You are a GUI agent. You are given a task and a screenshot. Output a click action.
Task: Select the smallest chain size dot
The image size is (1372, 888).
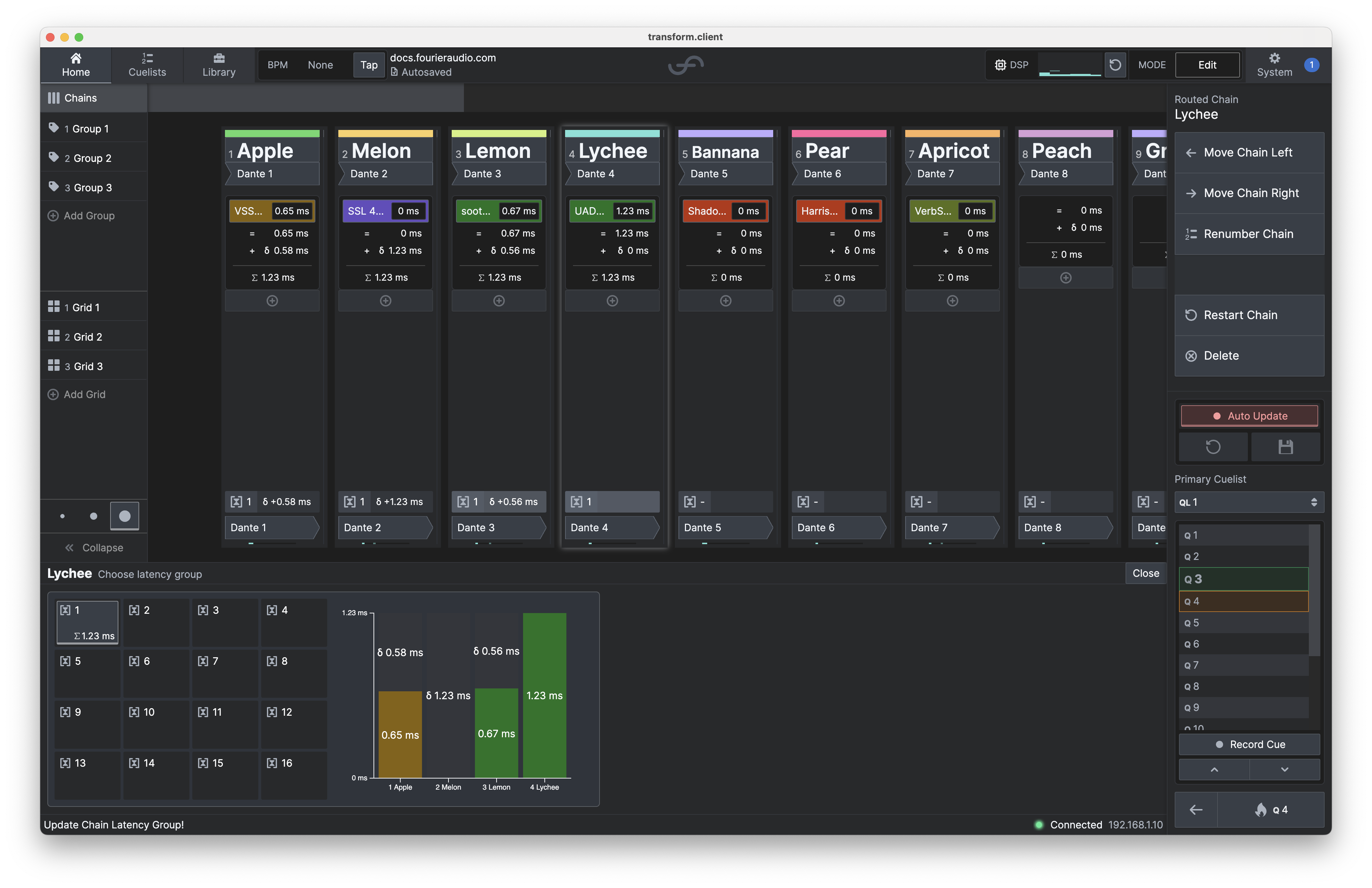(x=62, y=516)
